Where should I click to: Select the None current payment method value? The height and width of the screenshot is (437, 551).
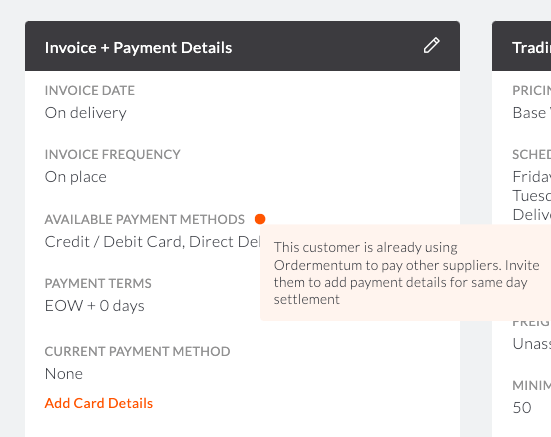click(64, 374)
